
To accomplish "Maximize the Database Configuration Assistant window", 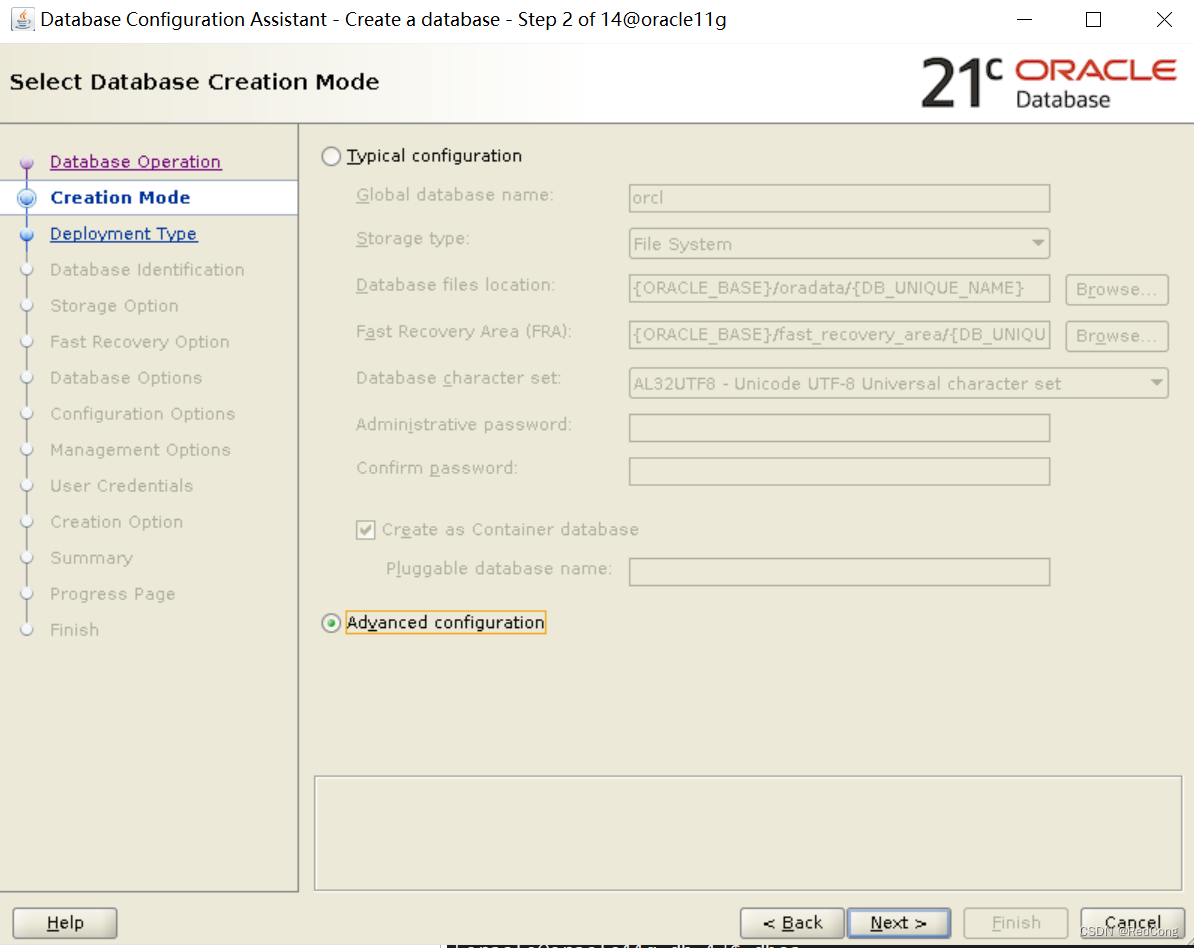I will (x=1093, y=20).
